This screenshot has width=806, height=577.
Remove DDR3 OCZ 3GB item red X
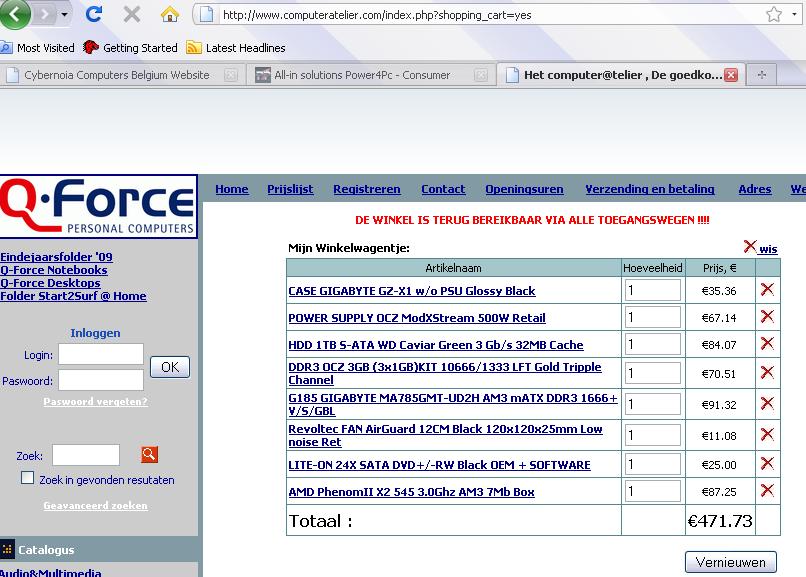(x=767, y=372)
